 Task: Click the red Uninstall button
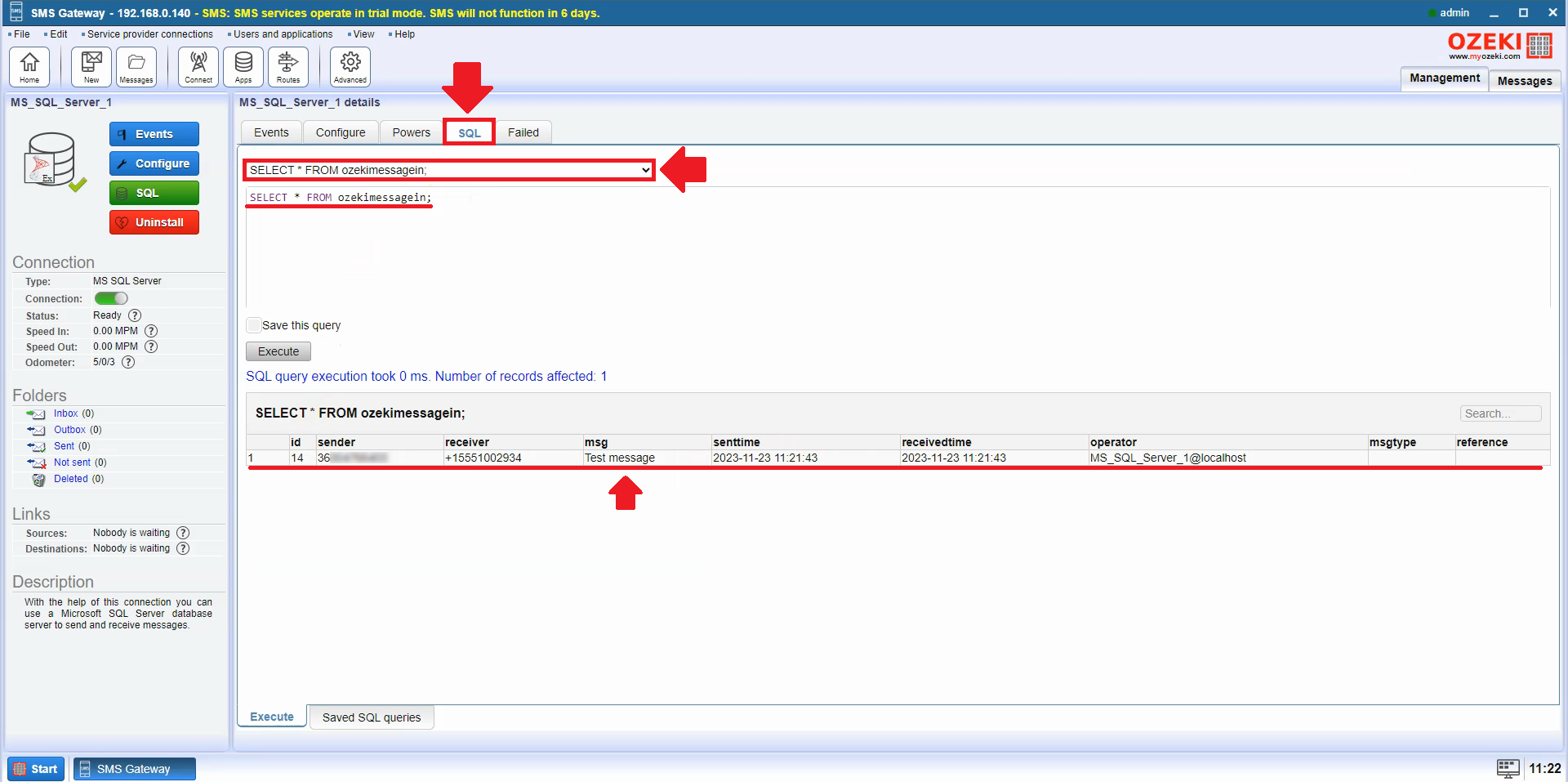click(x=154, y=222)
